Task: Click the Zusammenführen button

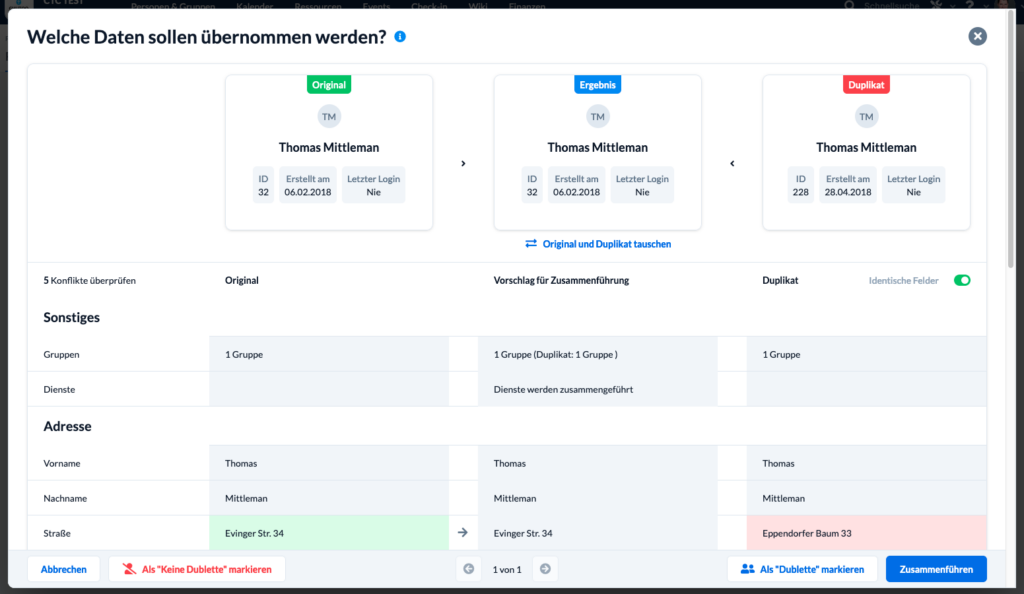Action: (936, 569)
